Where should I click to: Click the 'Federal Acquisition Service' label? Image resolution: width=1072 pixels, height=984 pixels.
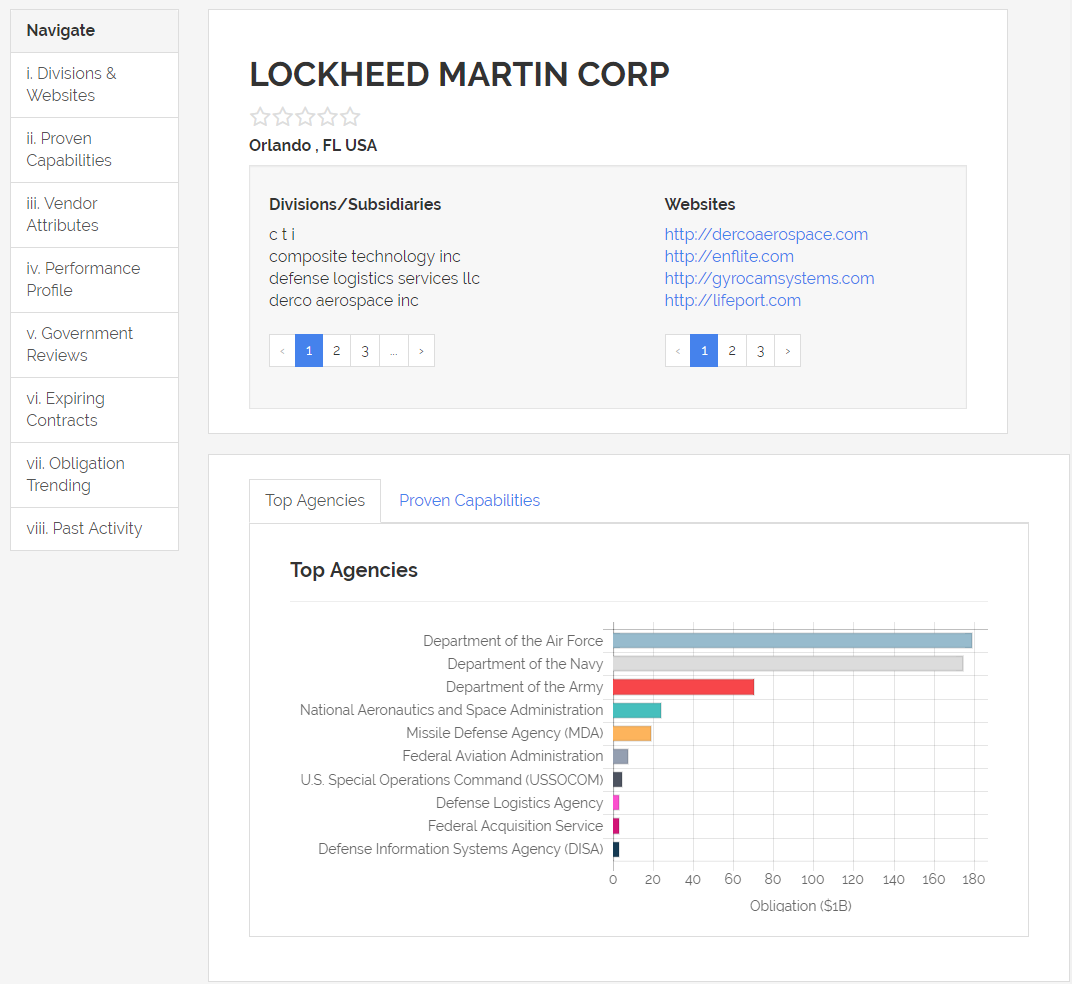pos(515,826)
